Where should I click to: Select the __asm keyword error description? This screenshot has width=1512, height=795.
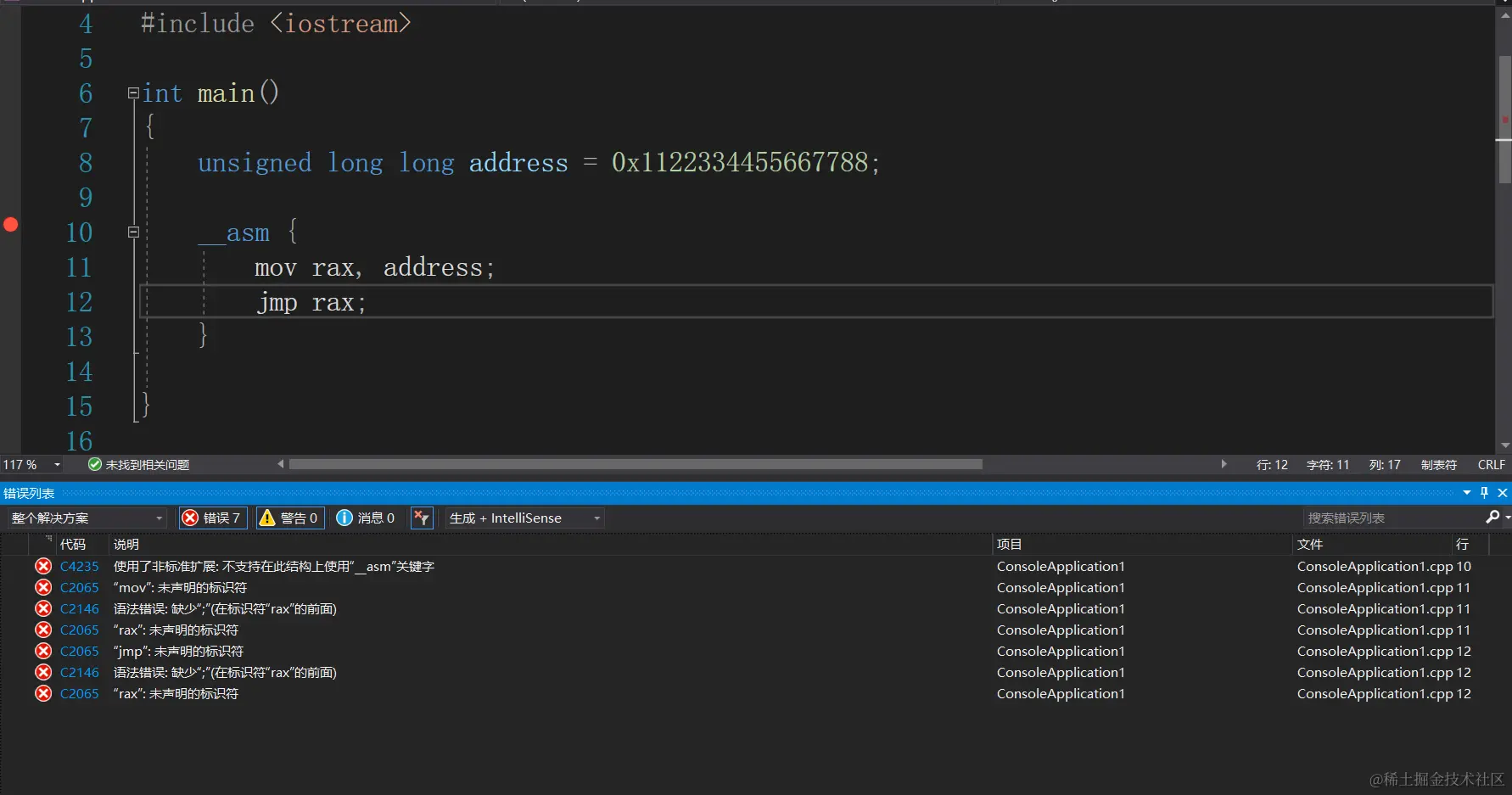(x=273, y=566)
